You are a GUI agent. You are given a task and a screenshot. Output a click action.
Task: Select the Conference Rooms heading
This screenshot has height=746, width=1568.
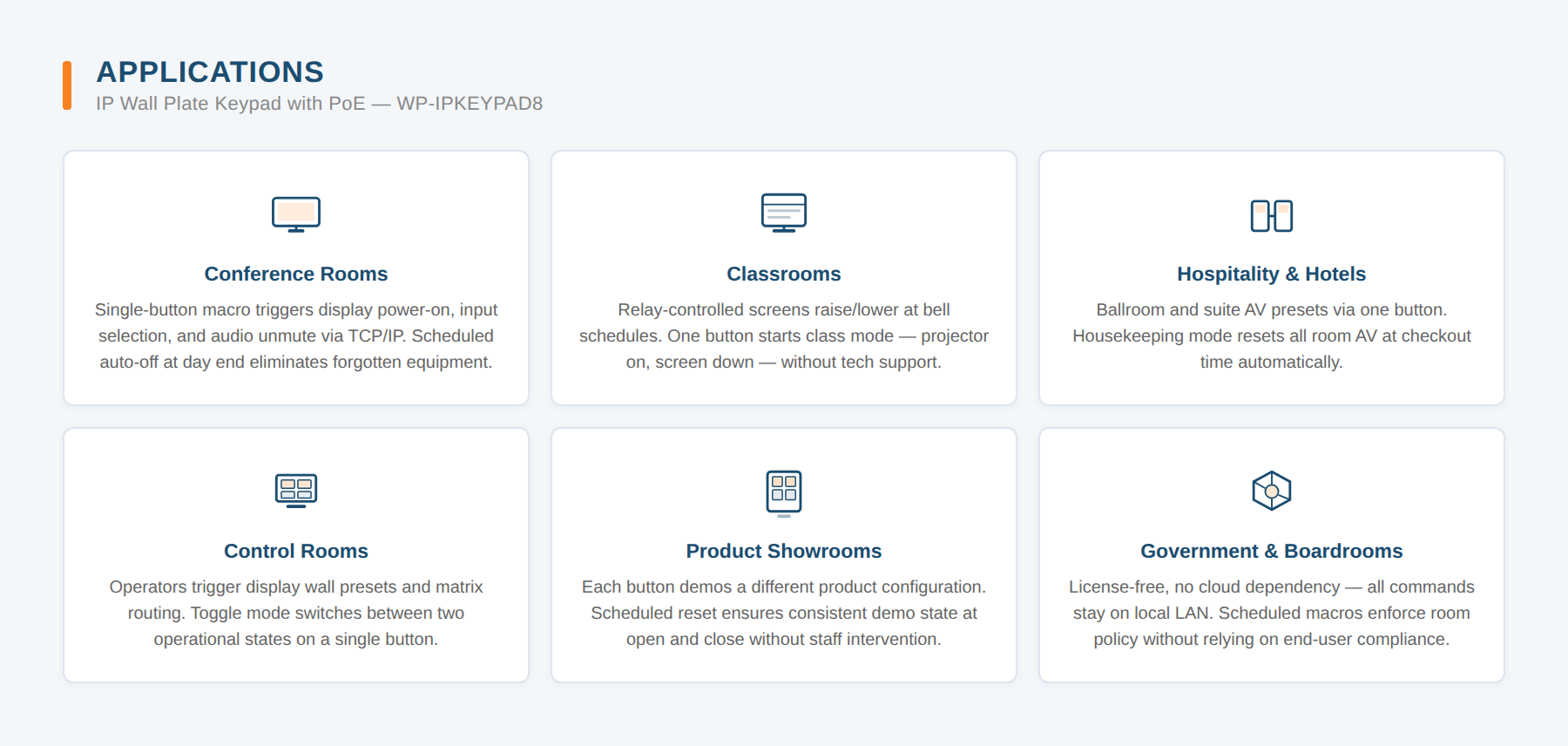(296, 274)
